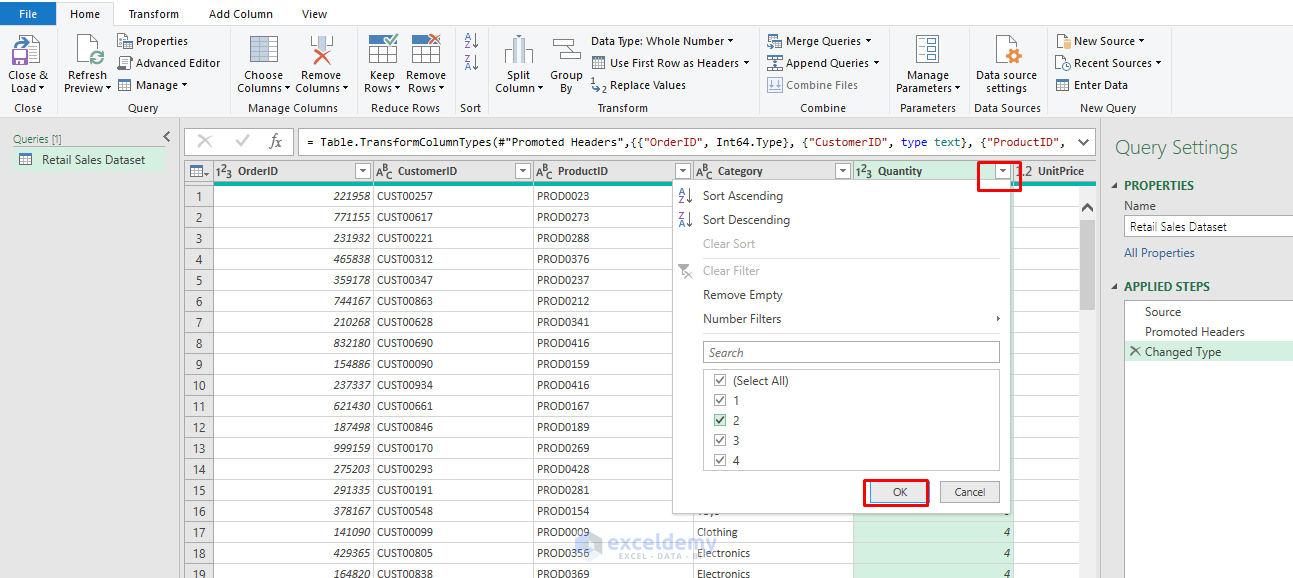Uncheck value 3 in the filter list
Viewport: 1293px width, 578px height.
[x=720, y=441]
